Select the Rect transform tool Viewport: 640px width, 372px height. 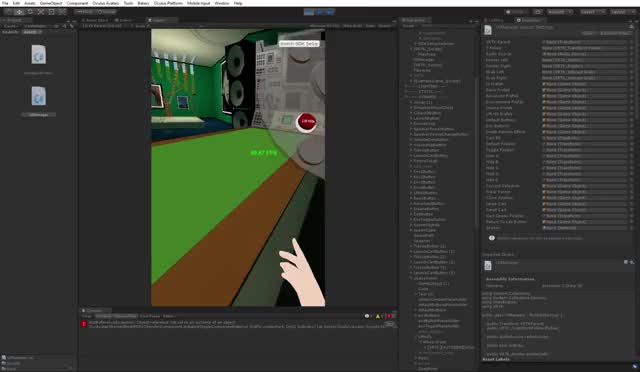[x=51, y=12]
